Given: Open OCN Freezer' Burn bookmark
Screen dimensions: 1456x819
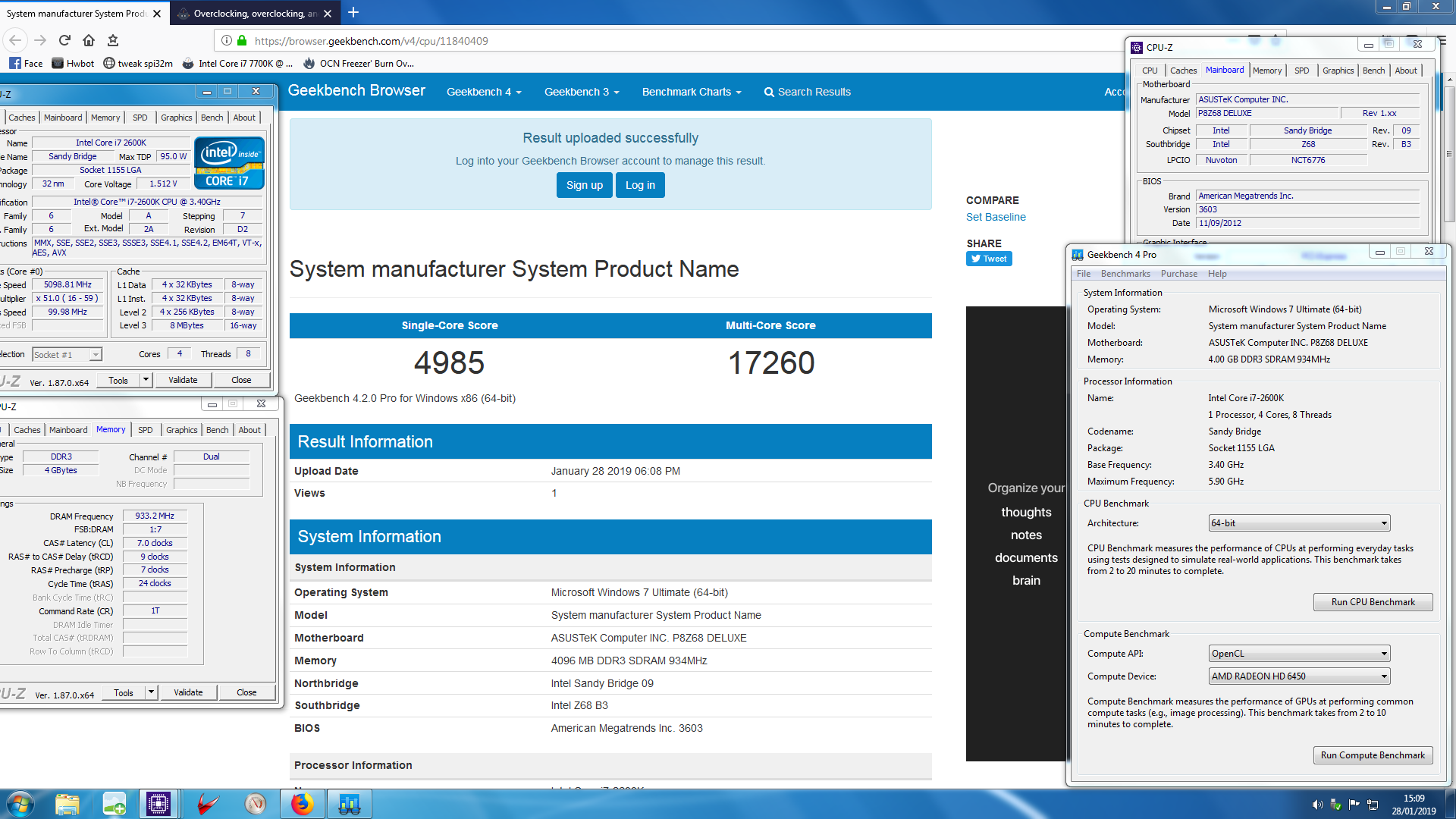Looking at the screenshot, I should point(359,64).
